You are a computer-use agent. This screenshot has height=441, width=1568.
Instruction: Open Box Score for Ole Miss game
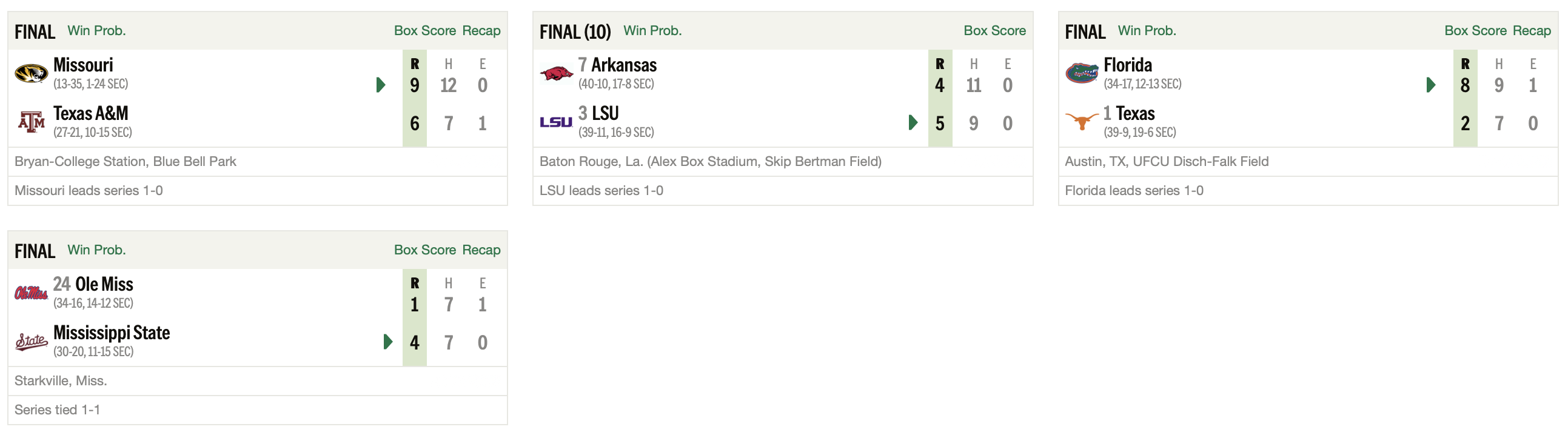click(425, 250)
